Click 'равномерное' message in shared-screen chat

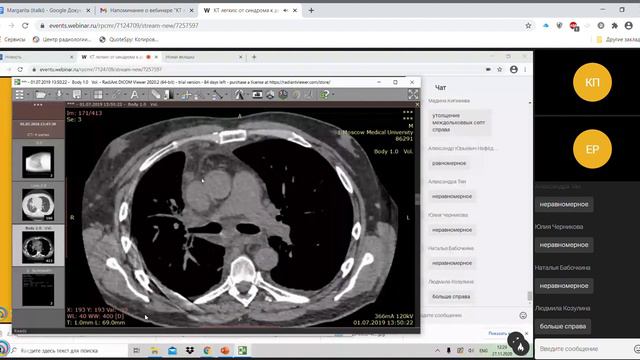pyautogui.click(x=449, y=163)
